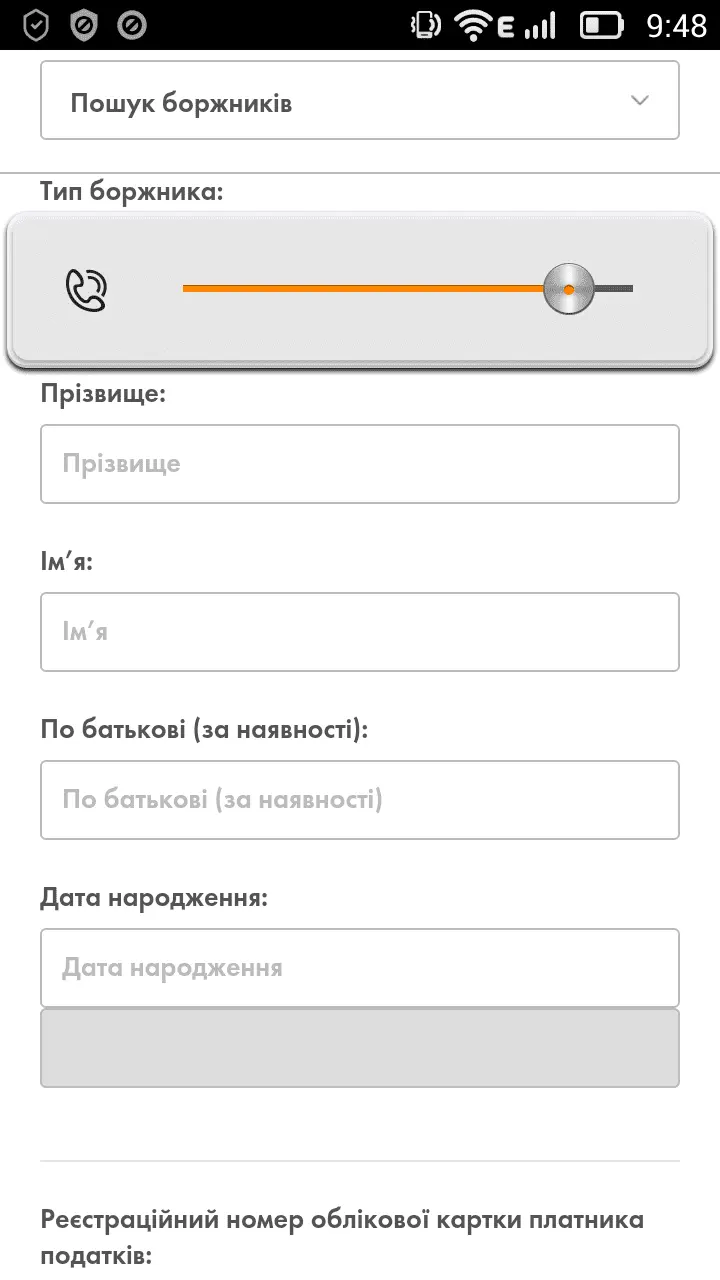This screenshot has height=1280, width=720.
Task: Tap the phone call volume icon
Action: 86,290
